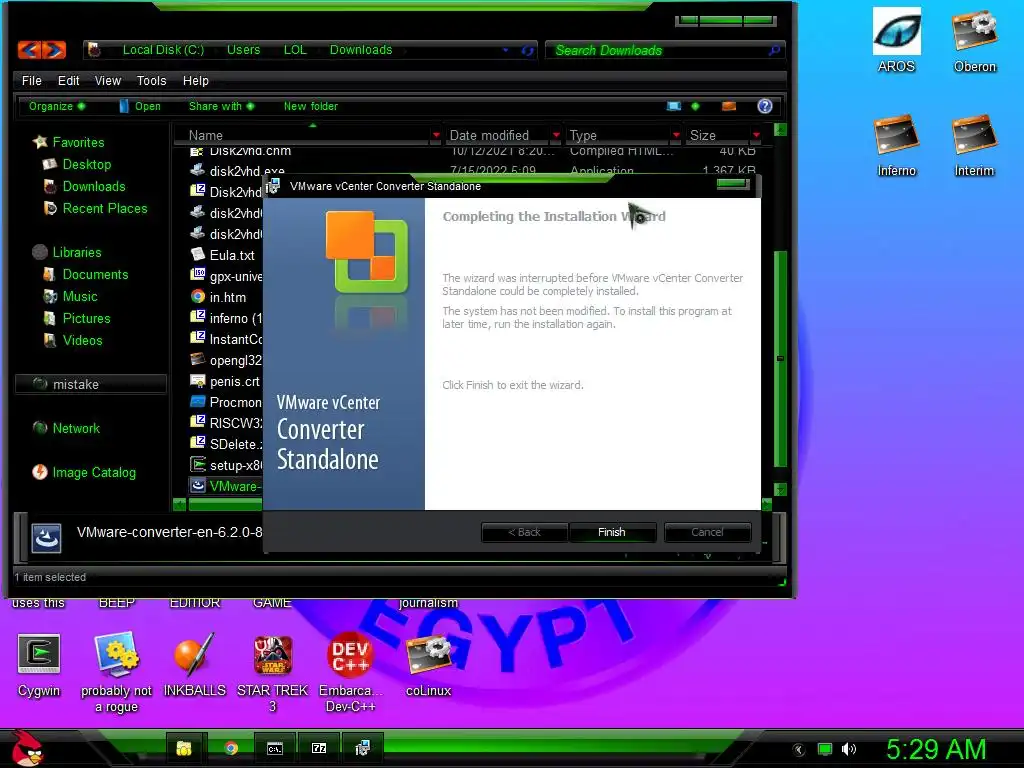Open the Size column dropdown arrow

tap(756, 135)
